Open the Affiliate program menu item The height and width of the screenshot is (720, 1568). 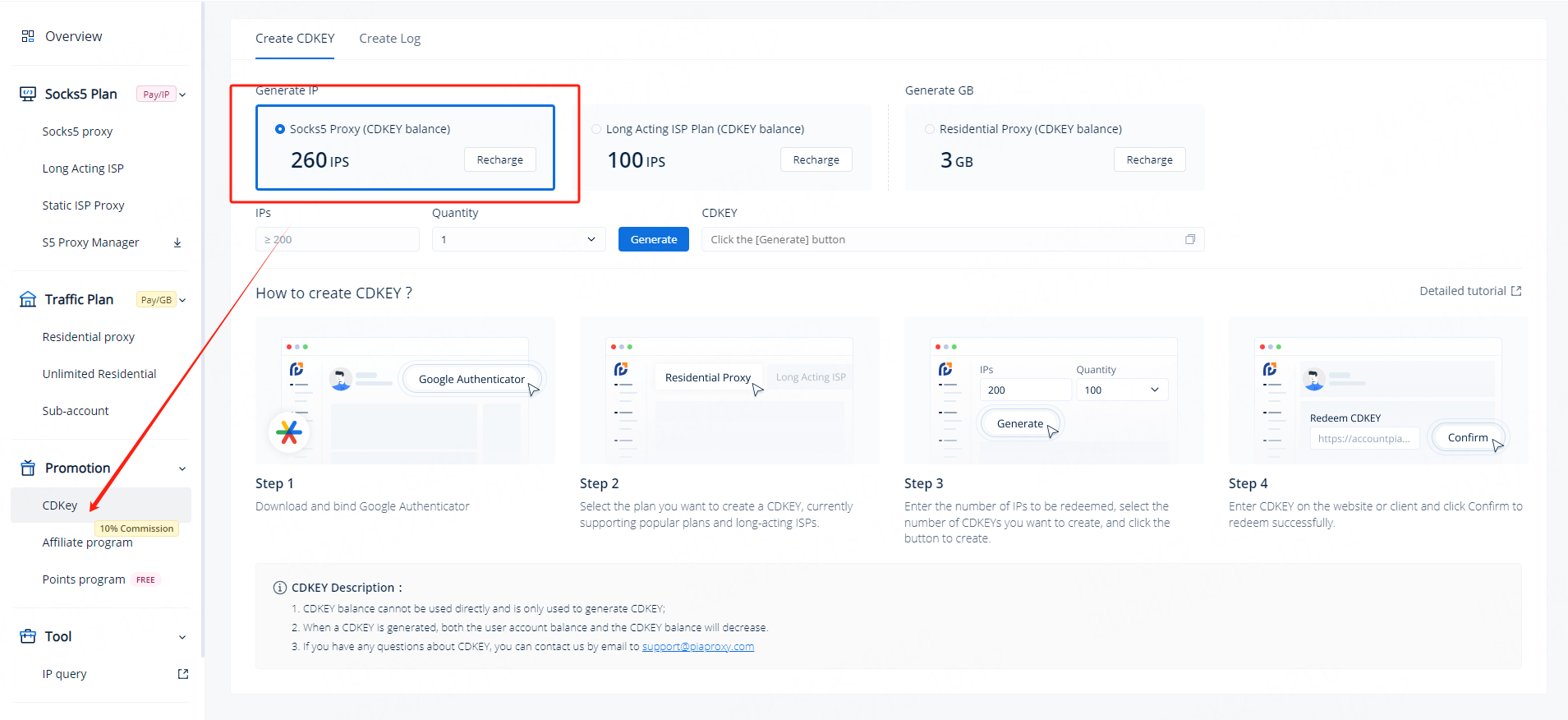coord(87,542)
